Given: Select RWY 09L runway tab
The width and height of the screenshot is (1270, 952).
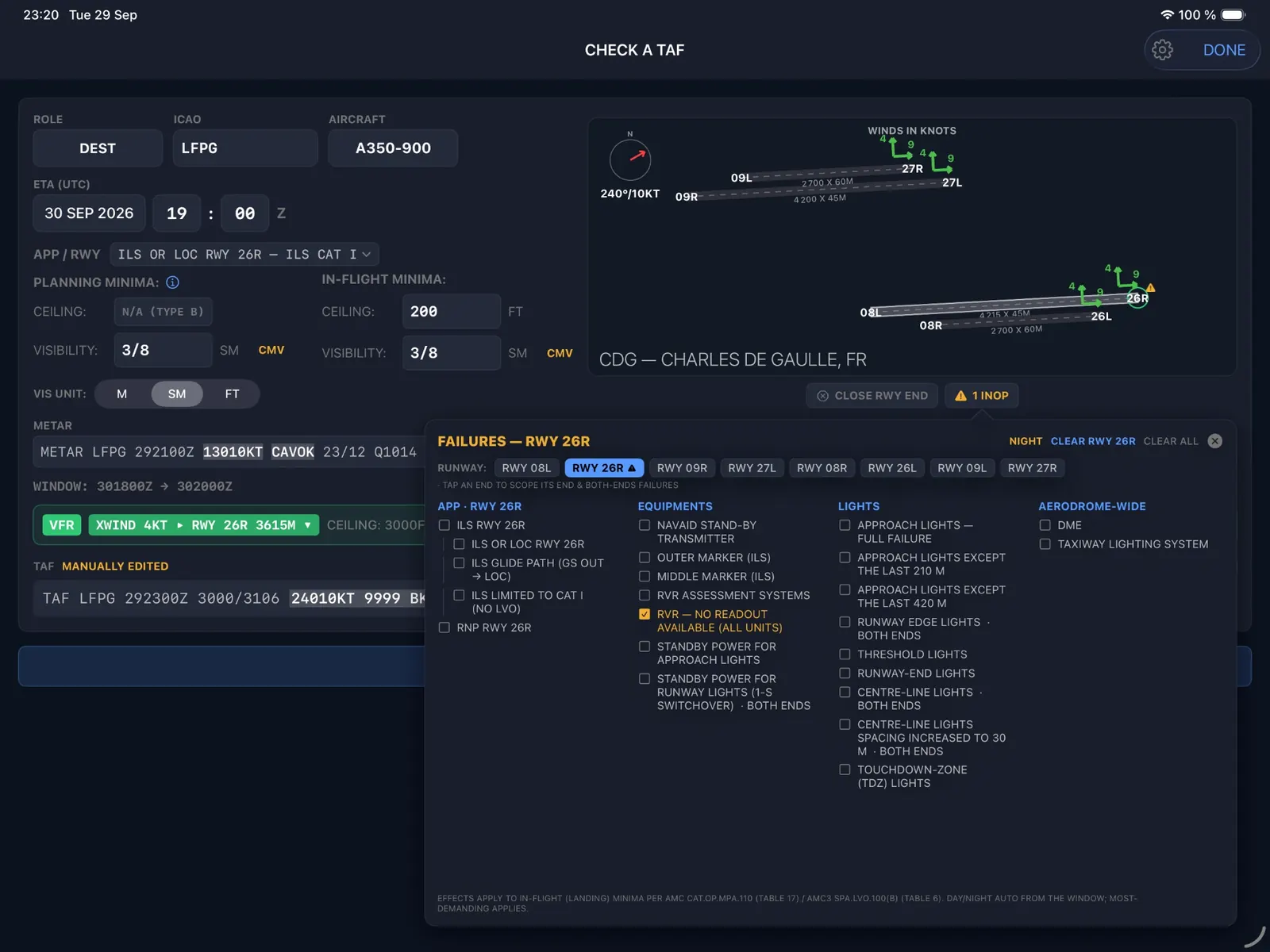Looking at the screenshot, I should (x=962, y=468).
